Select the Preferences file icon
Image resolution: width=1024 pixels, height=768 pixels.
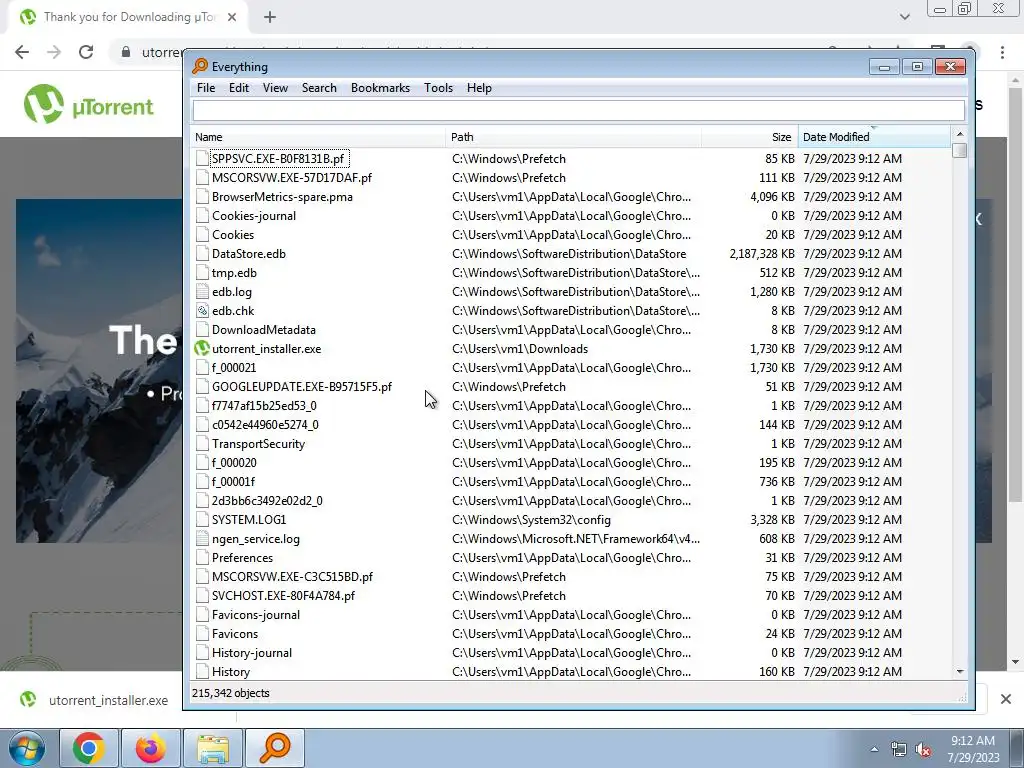[202, 558]
